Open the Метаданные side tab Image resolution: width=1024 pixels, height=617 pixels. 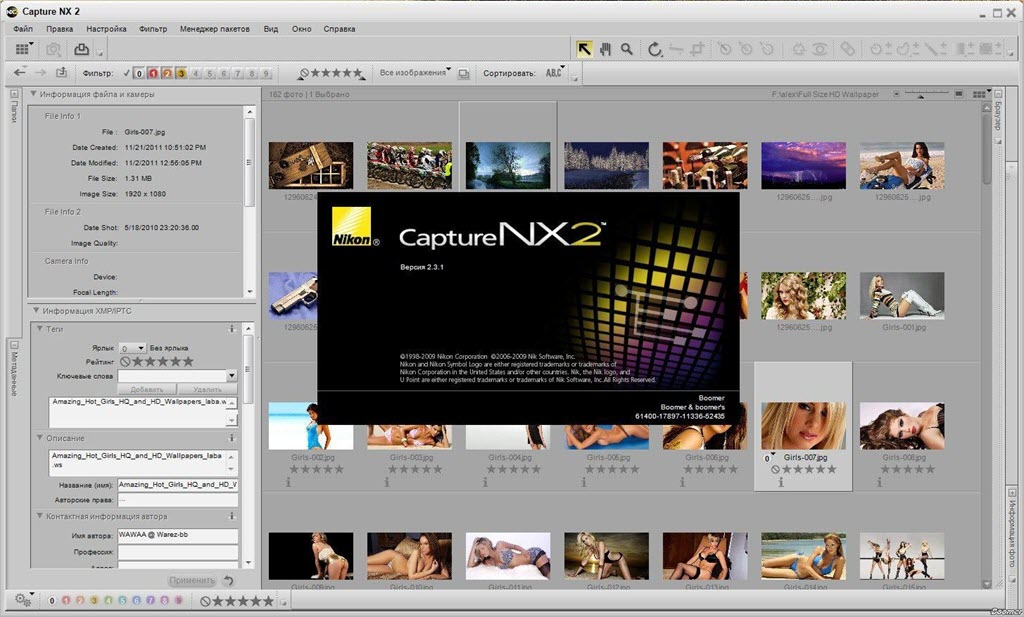(x=14, y=369)
